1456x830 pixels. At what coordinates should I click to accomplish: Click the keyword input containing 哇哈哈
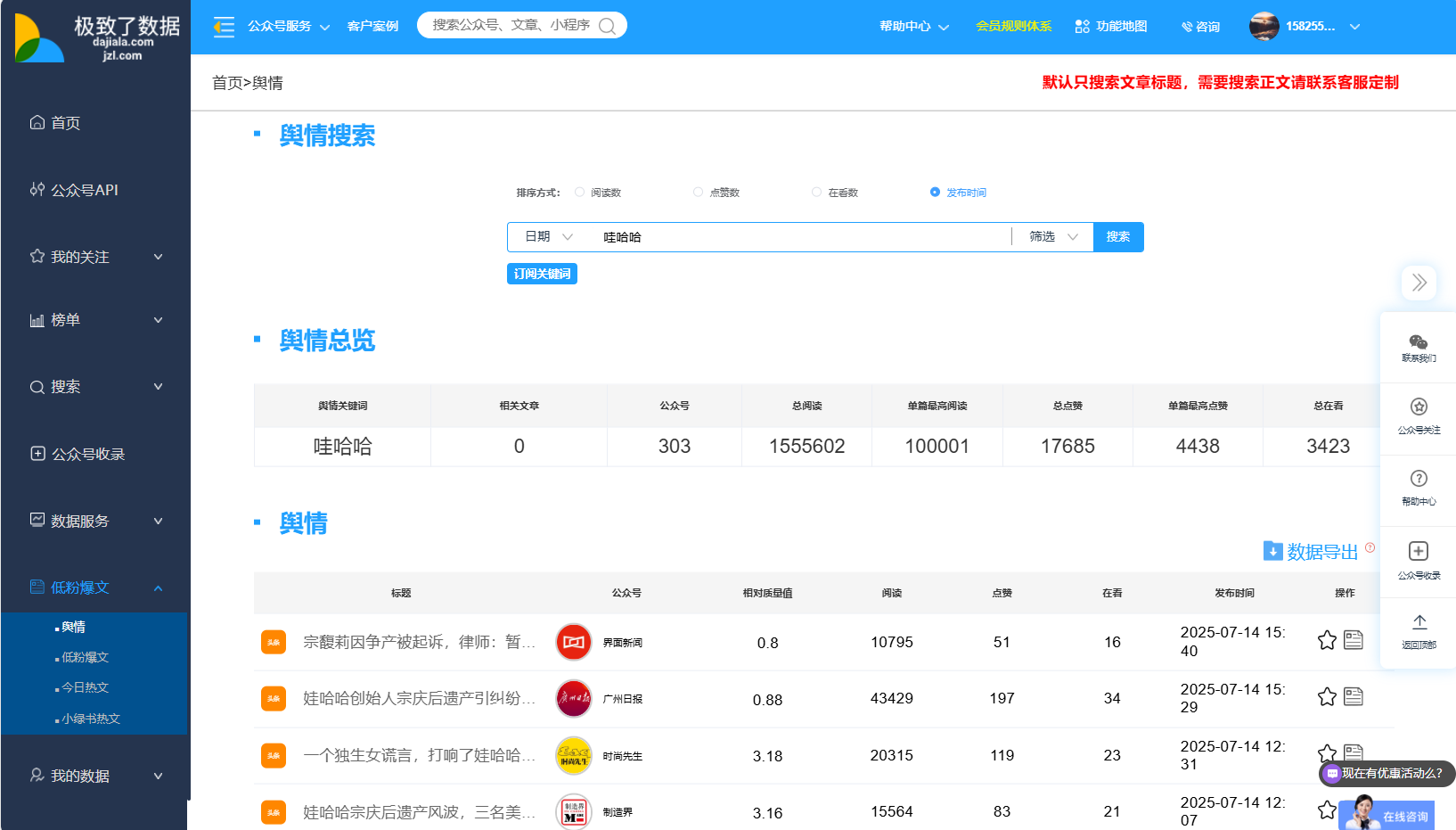pos(802,237)
